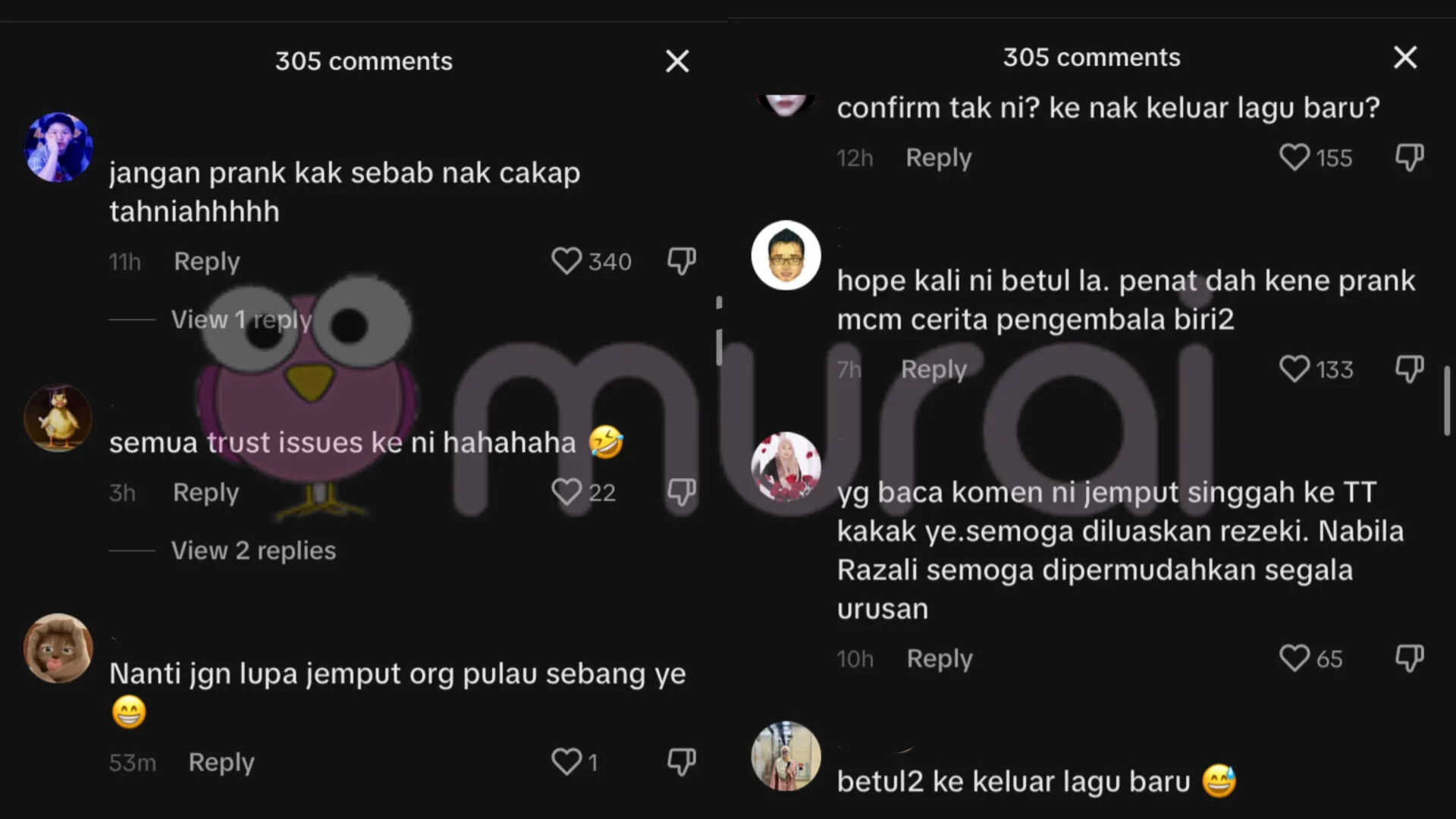
Task: Like the 'confirm tak ni' comment
Action: click(x=1294, y=158)
